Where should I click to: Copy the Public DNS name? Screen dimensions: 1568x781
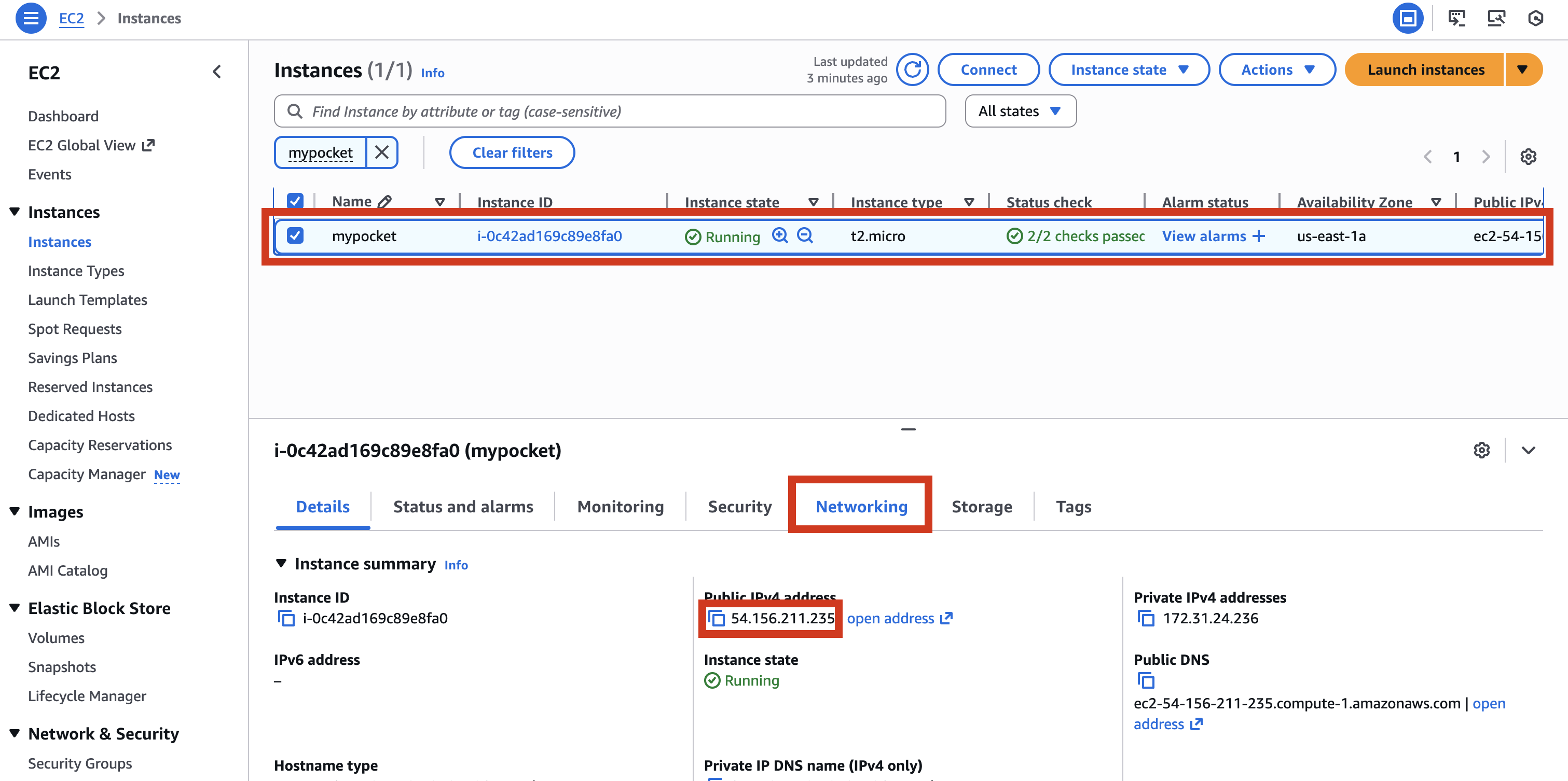point(1146,680)
